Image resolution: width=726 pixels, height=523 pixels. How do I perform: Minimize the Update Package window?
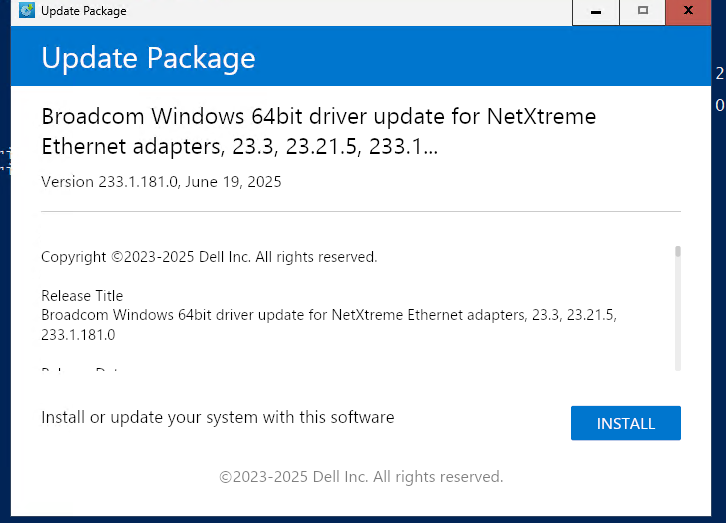point(596,12)
